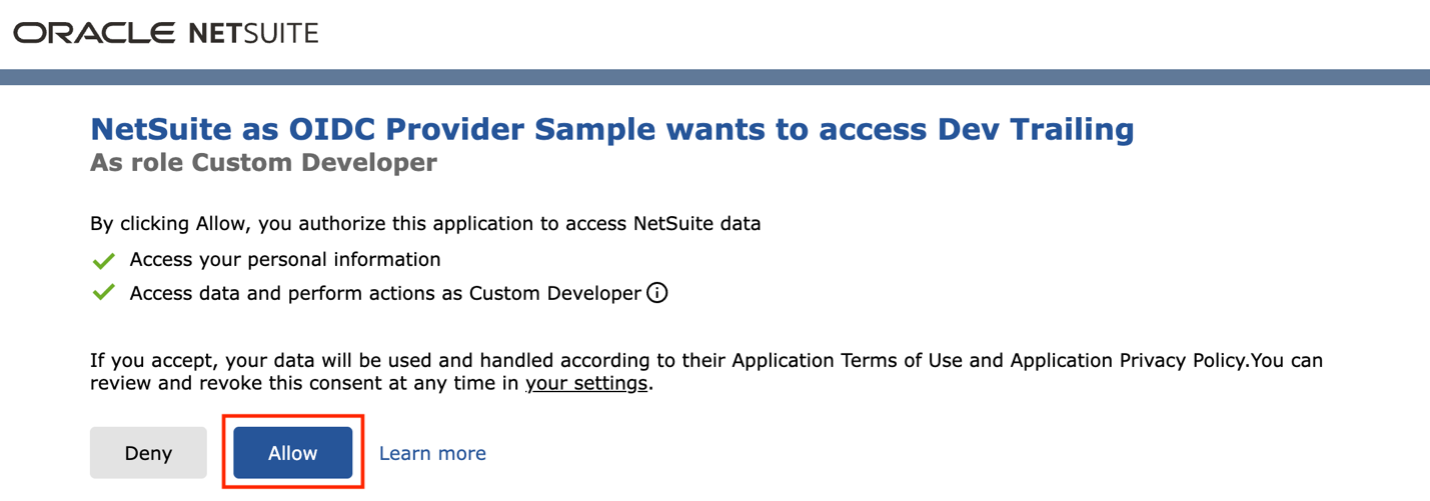Open the your settings link
The height and width of the screenshot is (501, 1430).
[587, 383]
